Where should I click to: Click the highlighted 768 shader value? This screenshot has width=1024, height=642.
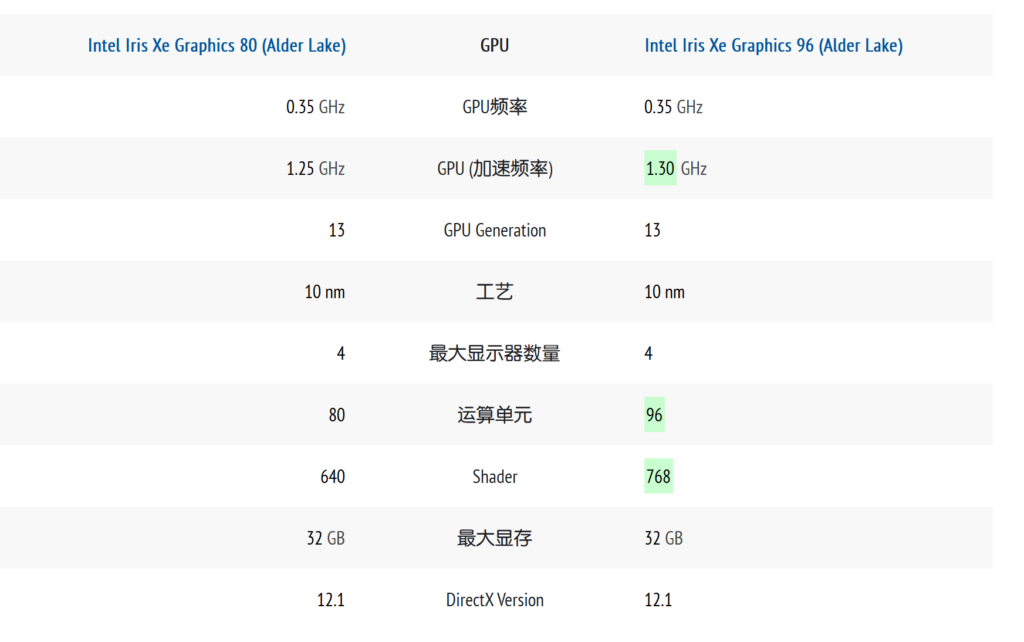tap(658, 476)
